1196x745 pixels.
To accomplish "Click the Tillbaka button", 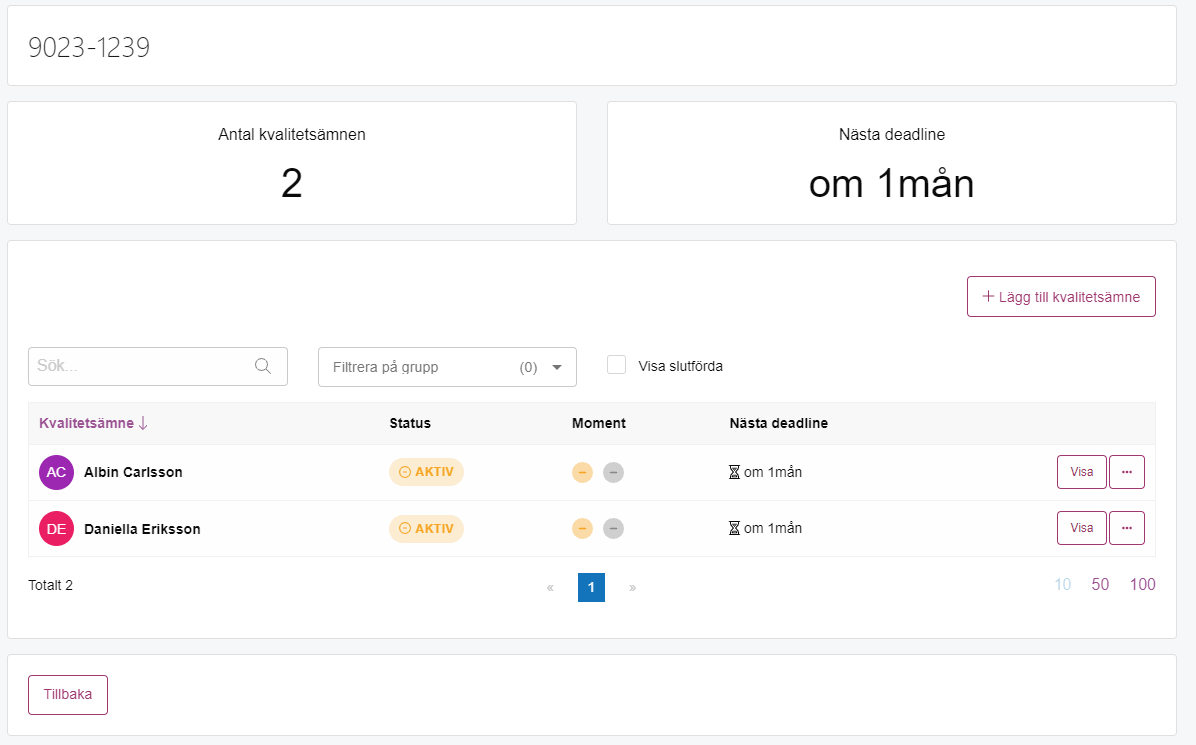I will coord(68,695).
